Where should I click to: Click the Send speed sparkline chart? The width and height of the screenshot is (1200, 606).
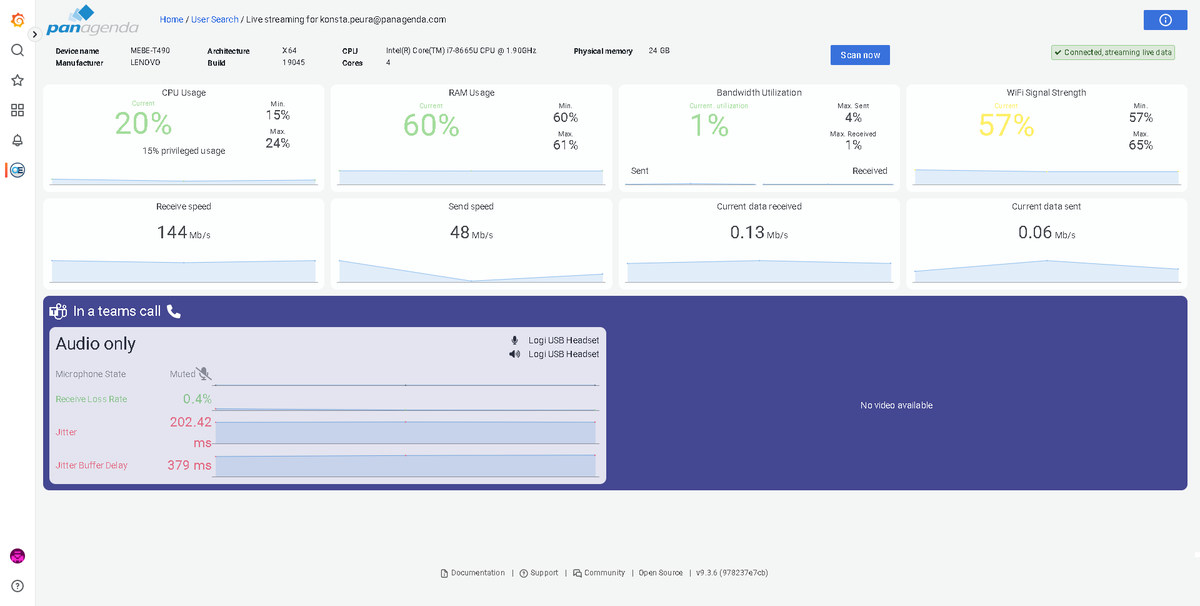click(x=471, y=270)
